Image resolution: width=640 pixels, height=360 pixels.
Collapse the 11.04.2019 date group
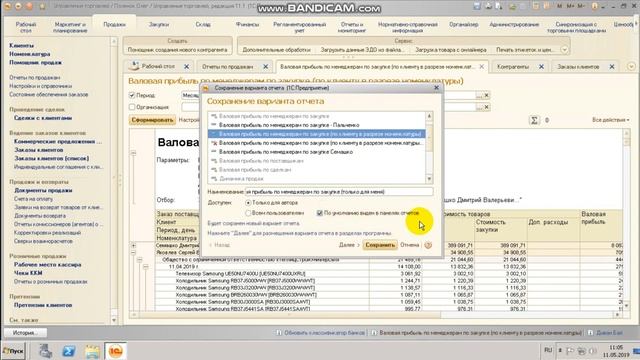[x=146, y=267]
